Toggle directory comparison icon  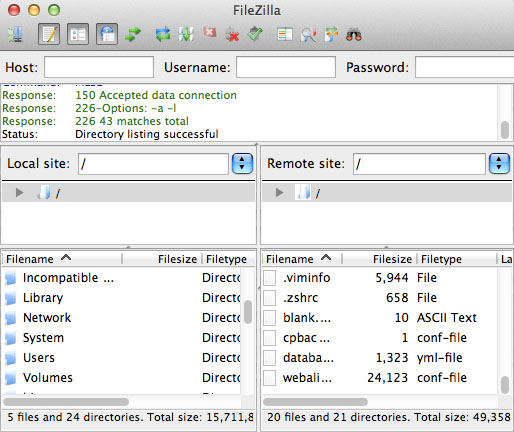click(308, 35)
